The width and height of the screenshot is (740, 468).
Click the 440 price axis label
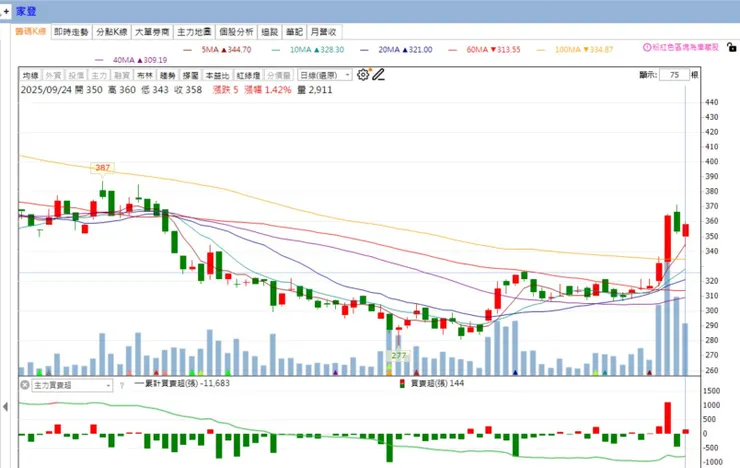(x=711, y=102)
